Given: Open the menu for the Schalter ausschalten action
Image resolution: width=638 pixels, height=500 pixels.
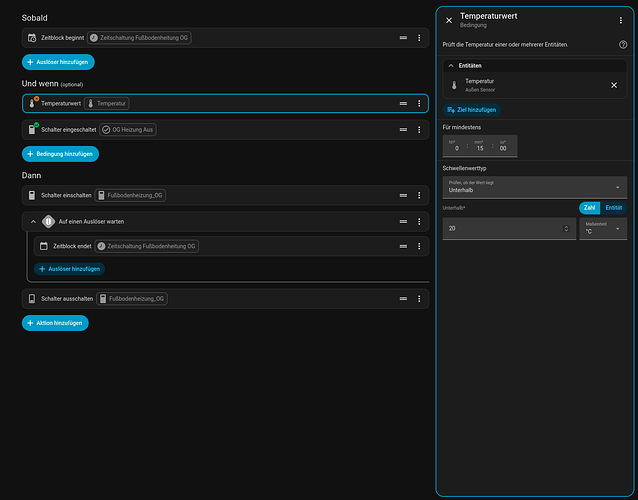Looking at the screenshot, I should (x=419, y=299).
